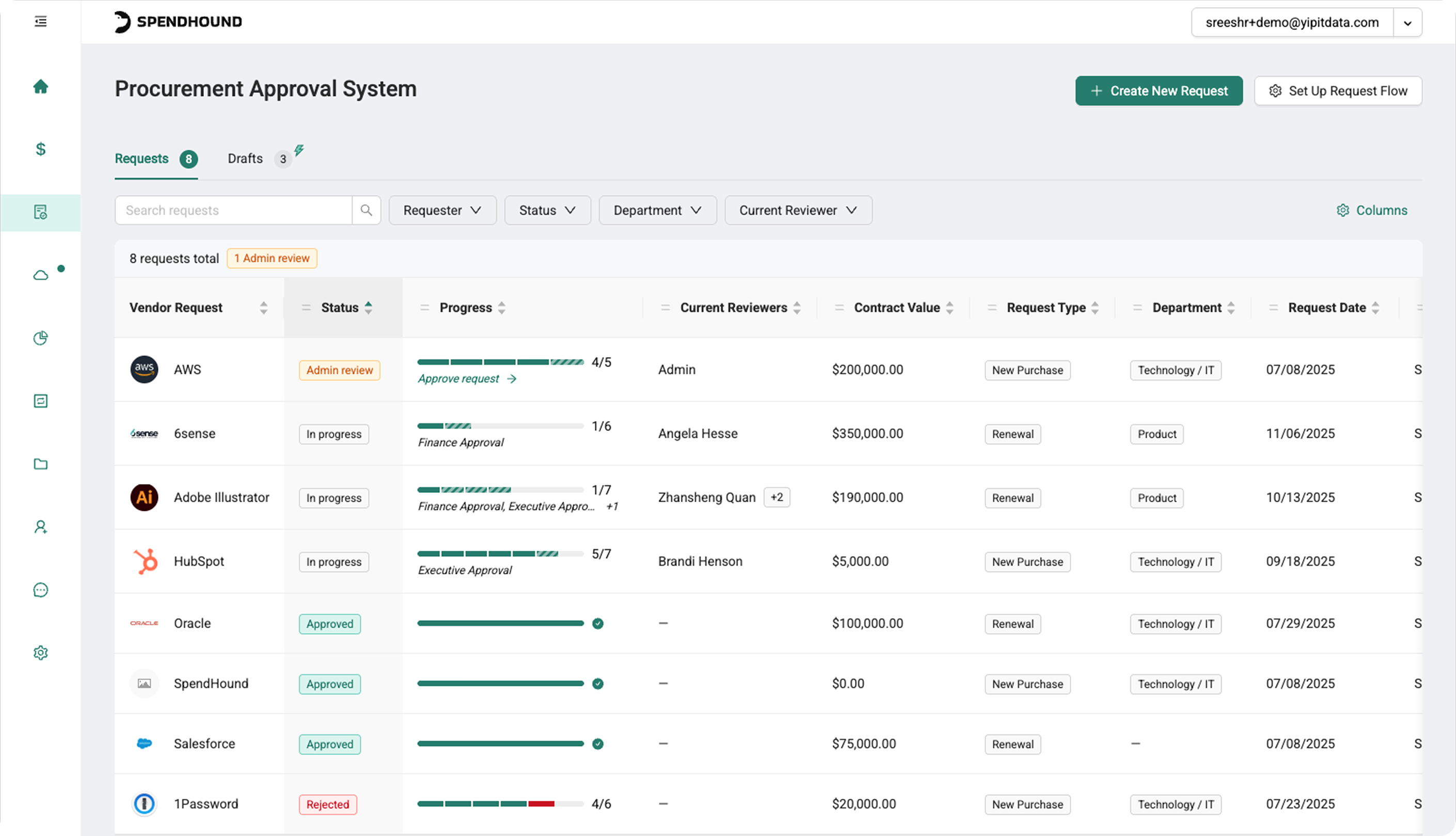
Task: Click the cloud icon in sidebar
Action: coord(40,275)
